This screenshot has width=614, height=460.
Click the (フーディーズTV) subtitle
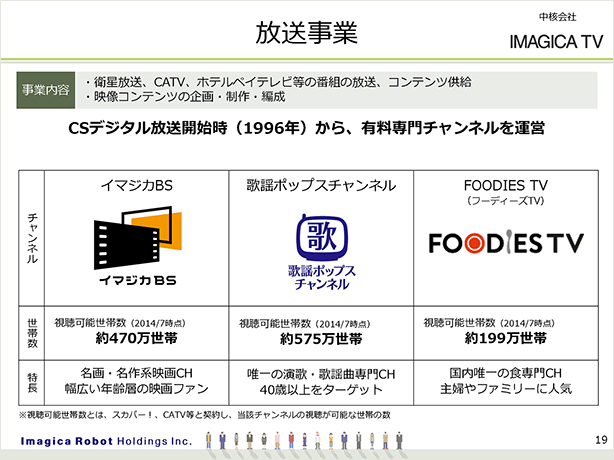click(x=506, y=200)
